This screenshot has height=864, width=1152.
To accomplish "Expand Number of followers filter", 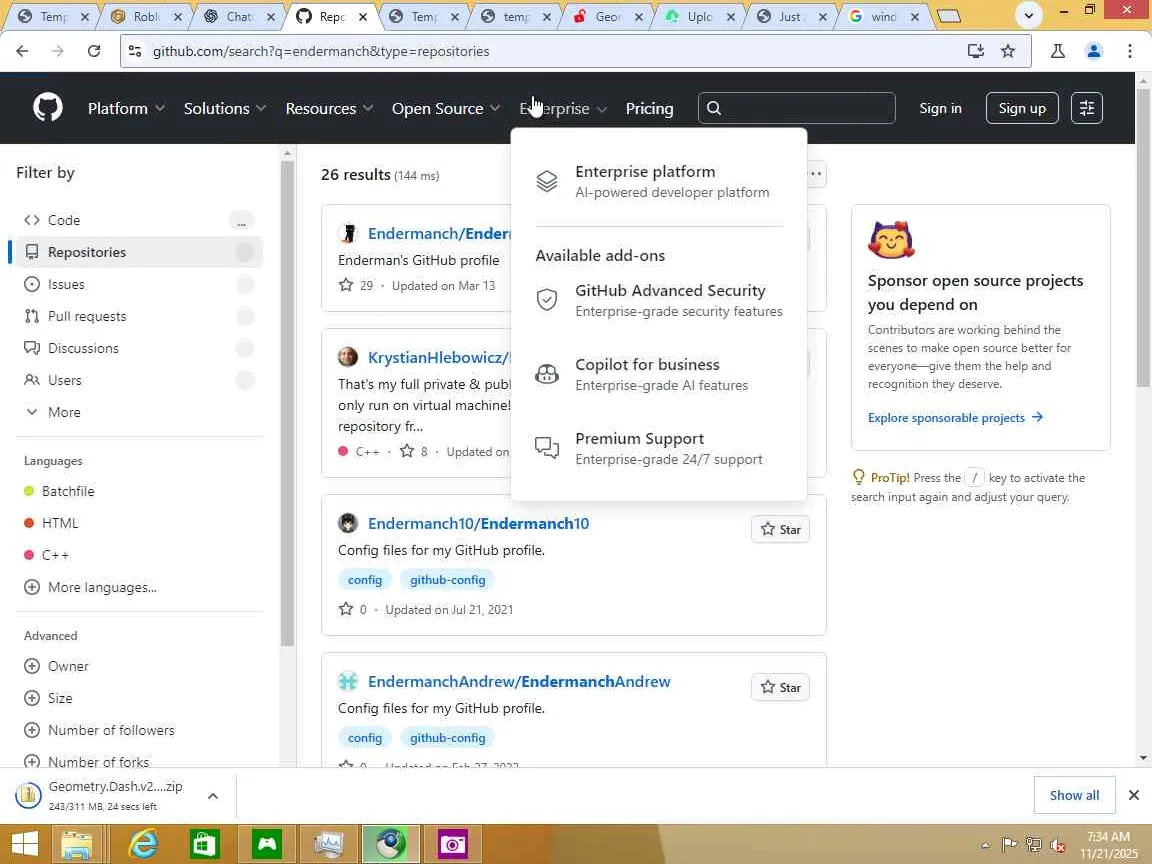I will 99,730.
